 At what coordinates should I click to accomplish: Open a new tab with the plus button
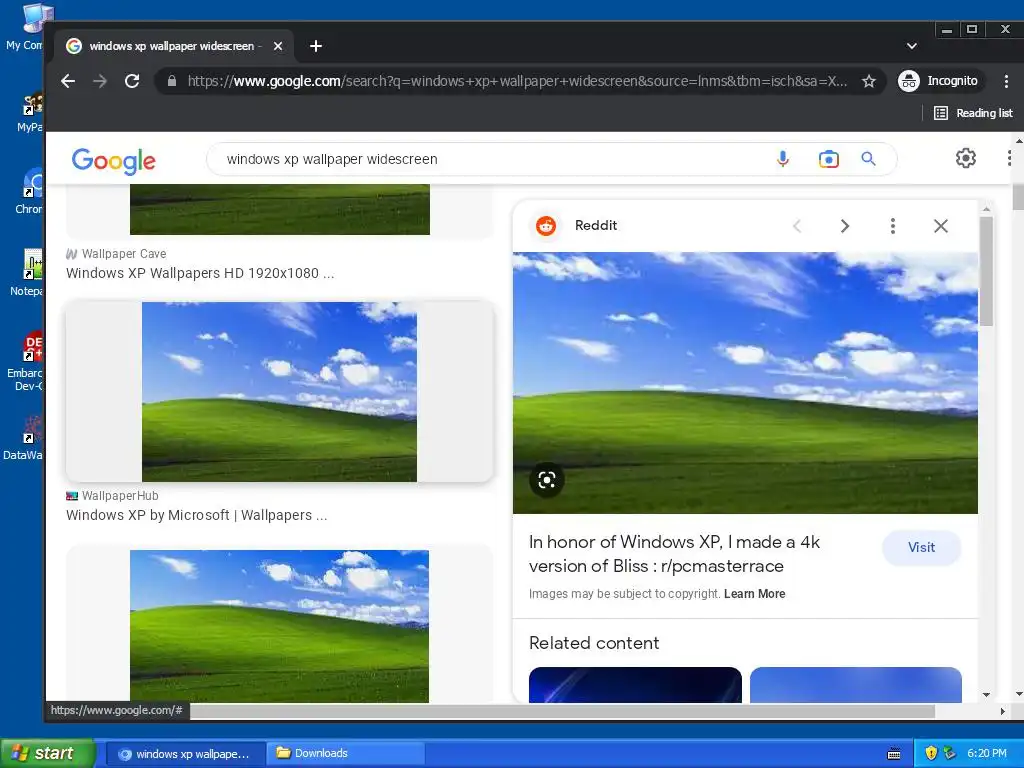coord(315,46)
